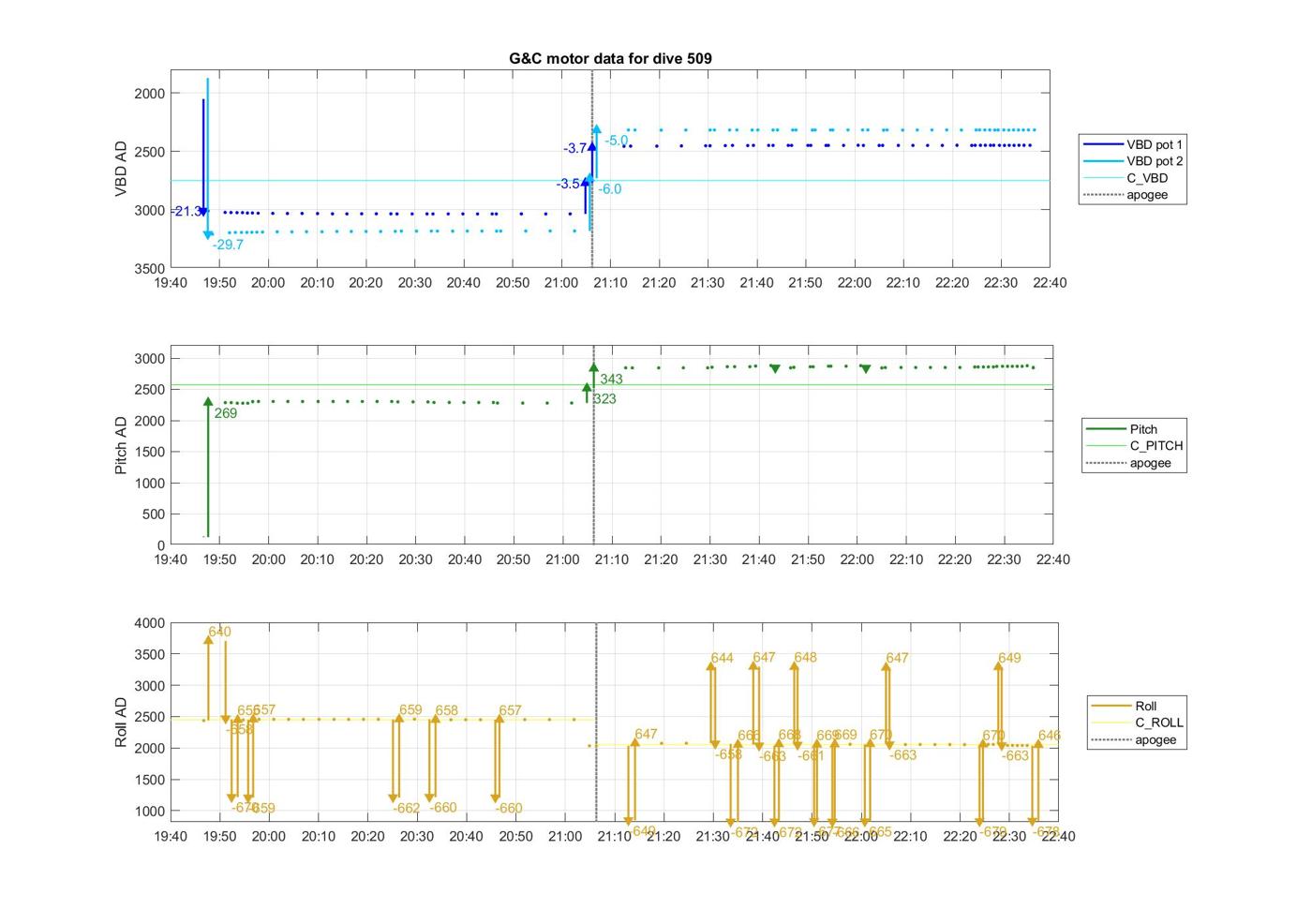The width and height of the screenshot is (1312, 924).
Task: Click the '323' pitch move label
Action: (604, 399)
